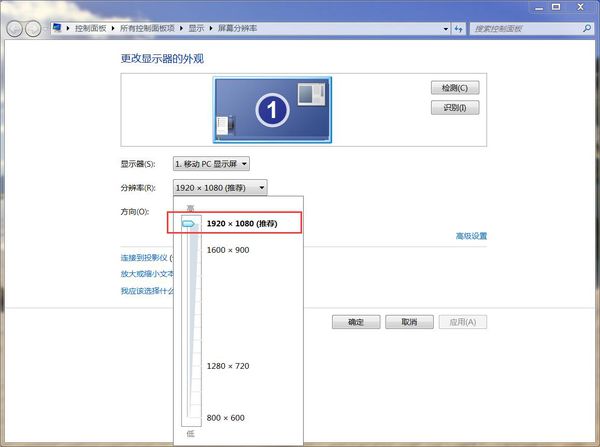This screenshot has width=600, height=447.
Task: Maximize the control panel window
Action: (556, 7)
